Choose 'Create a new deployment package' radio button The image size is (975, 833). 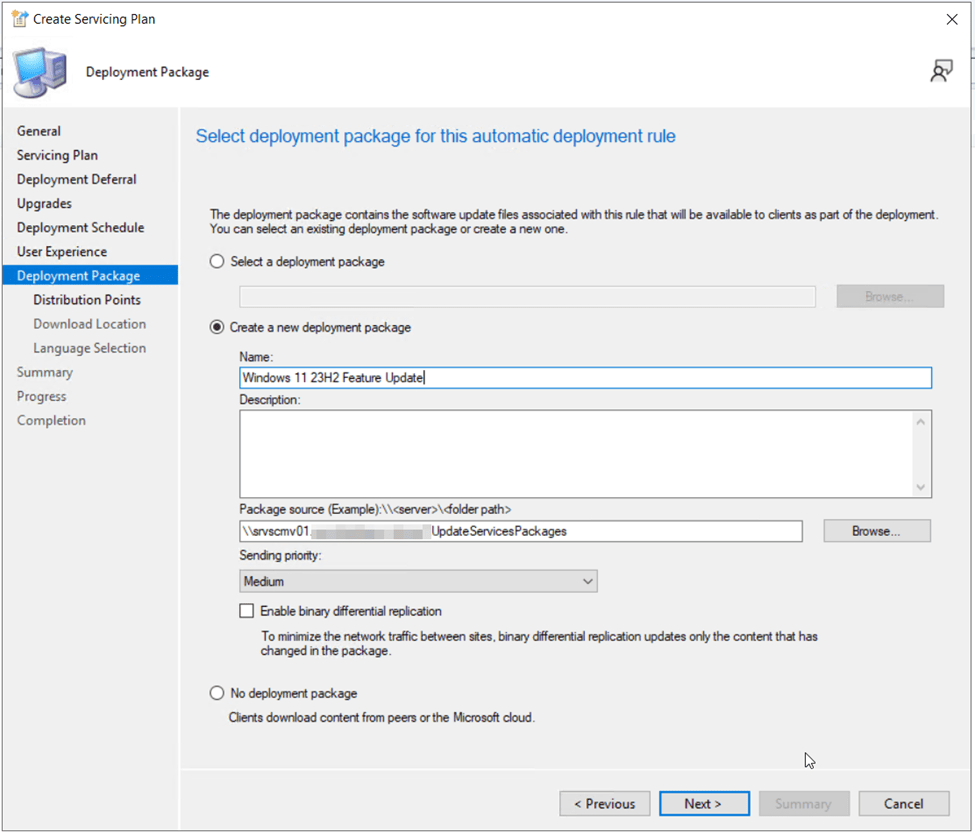[217, 328]
